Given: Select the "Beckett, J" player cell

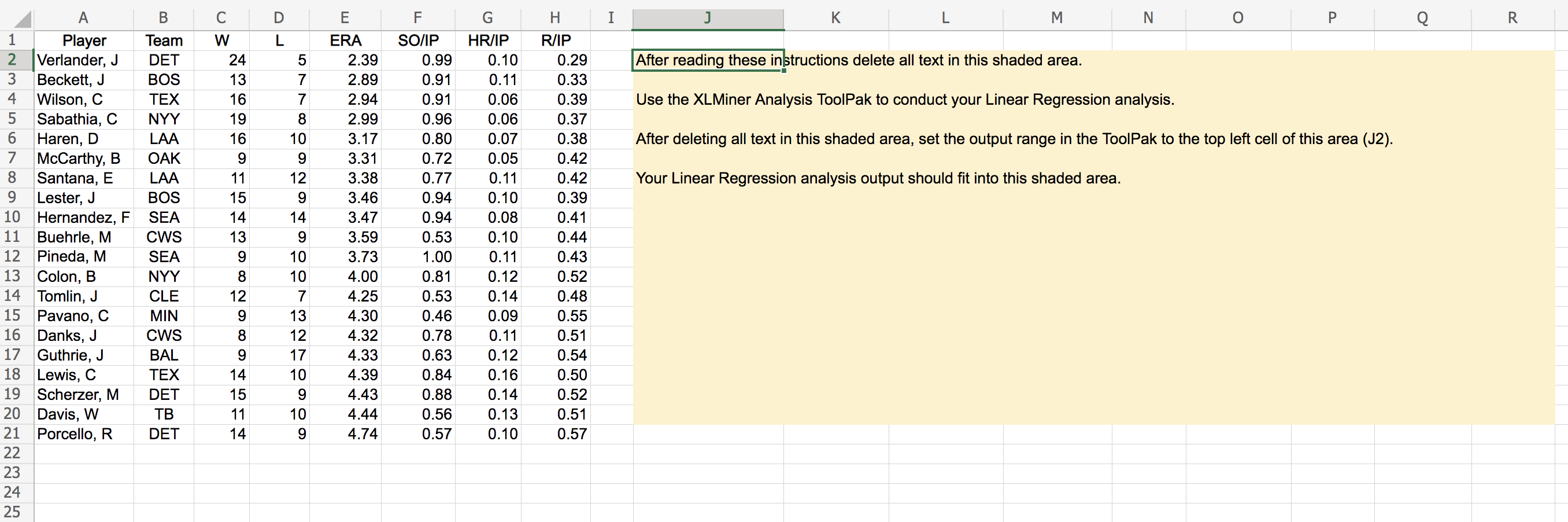Looking at the screenshot, I should (x=84, y=80).
